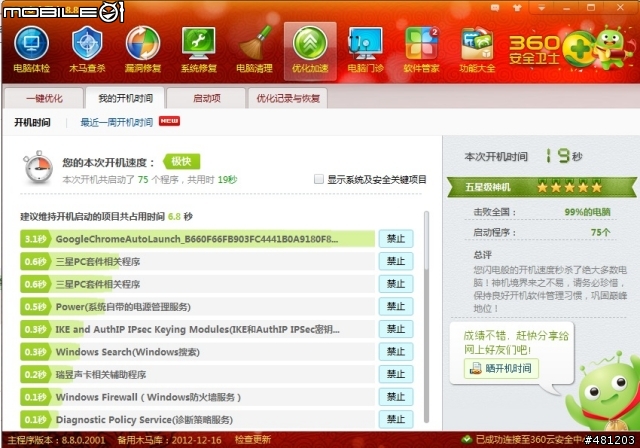Click 禁止 for IKE and AuthIP IPsec row
640x448 pixels.
point(396,329)
